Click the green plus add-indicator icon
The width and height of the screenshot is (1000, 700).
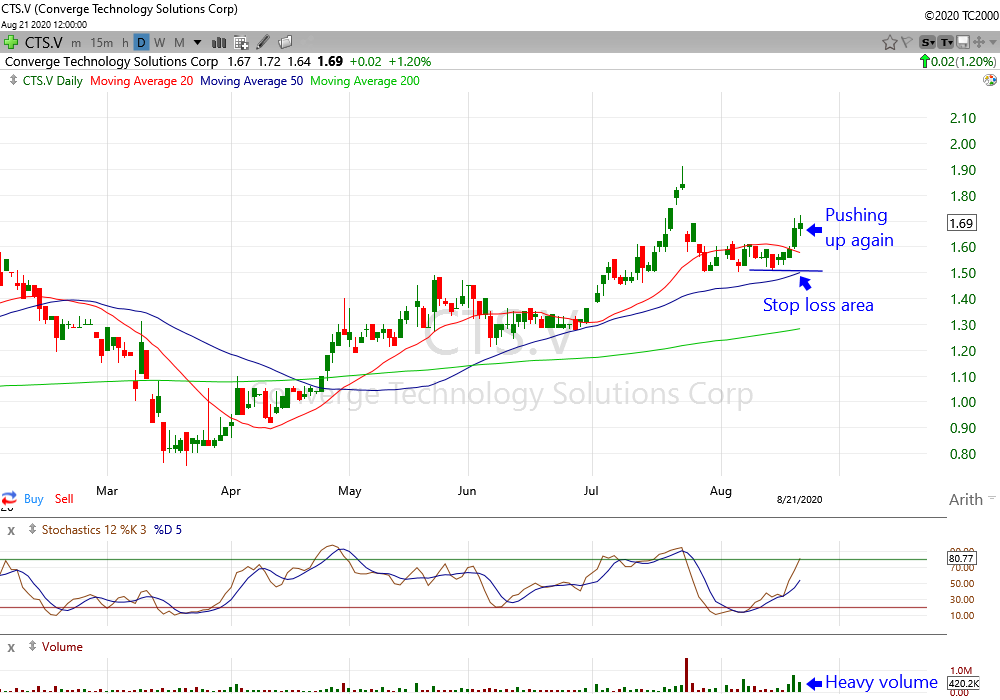[x=10, y=43]
